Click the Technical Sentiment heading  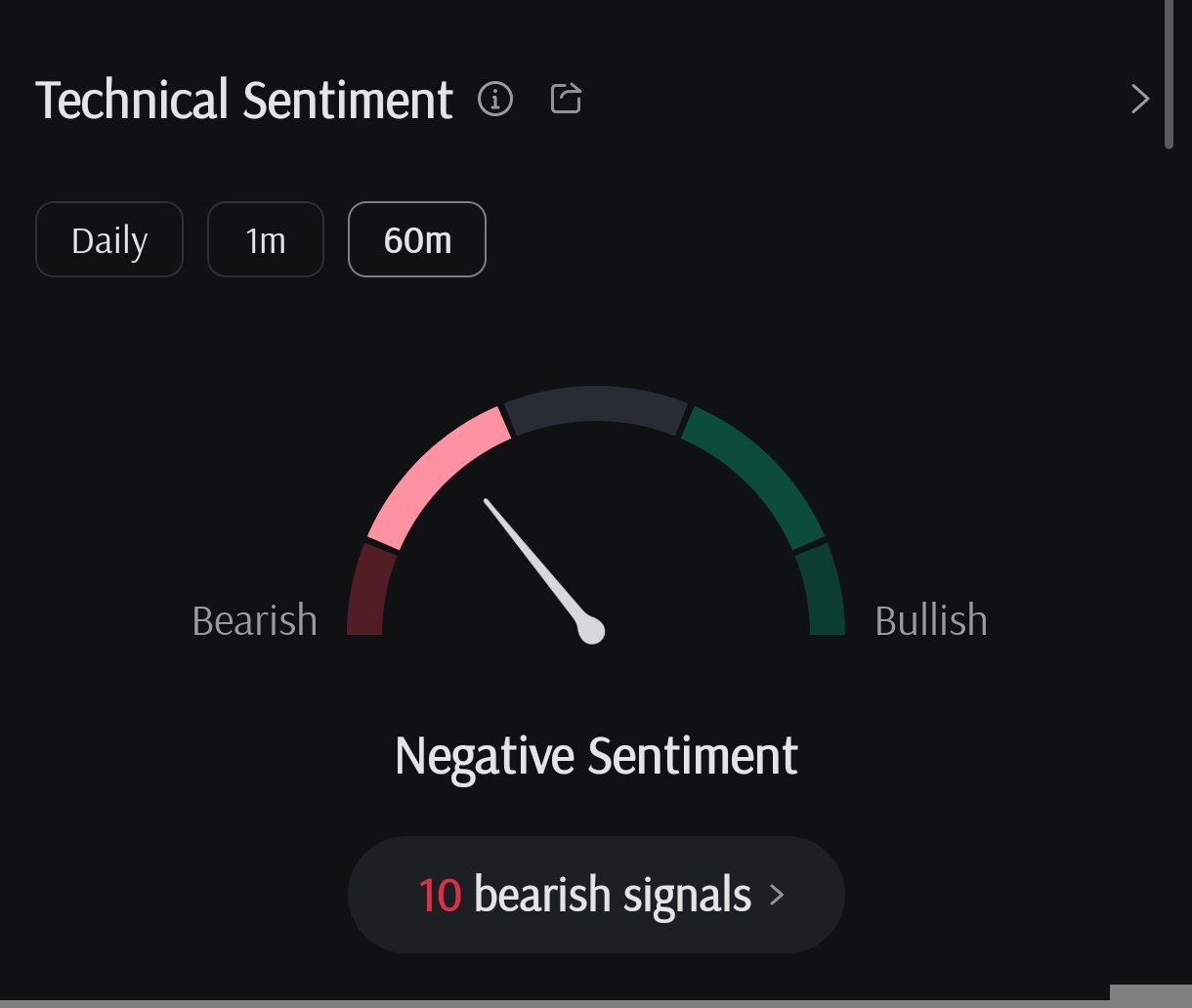[244, 100]
